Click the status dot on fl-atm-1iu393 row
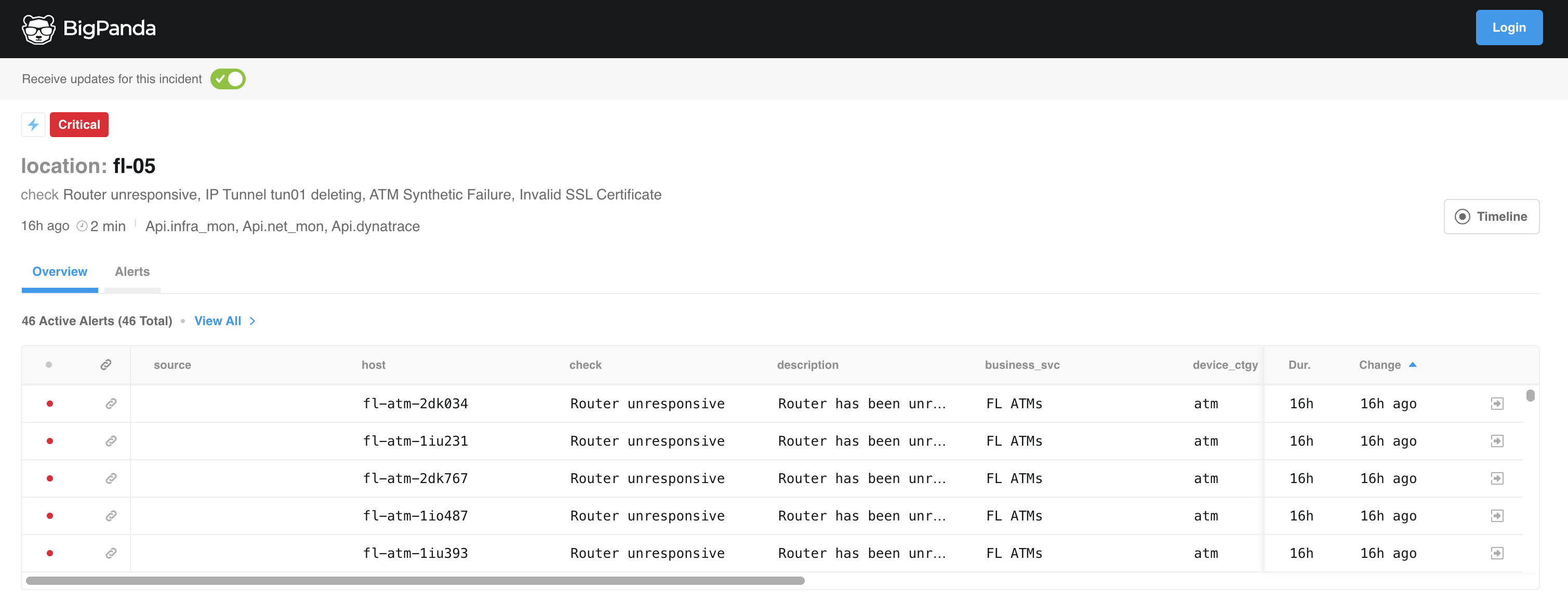1568x615 pixels. point(49,553)
